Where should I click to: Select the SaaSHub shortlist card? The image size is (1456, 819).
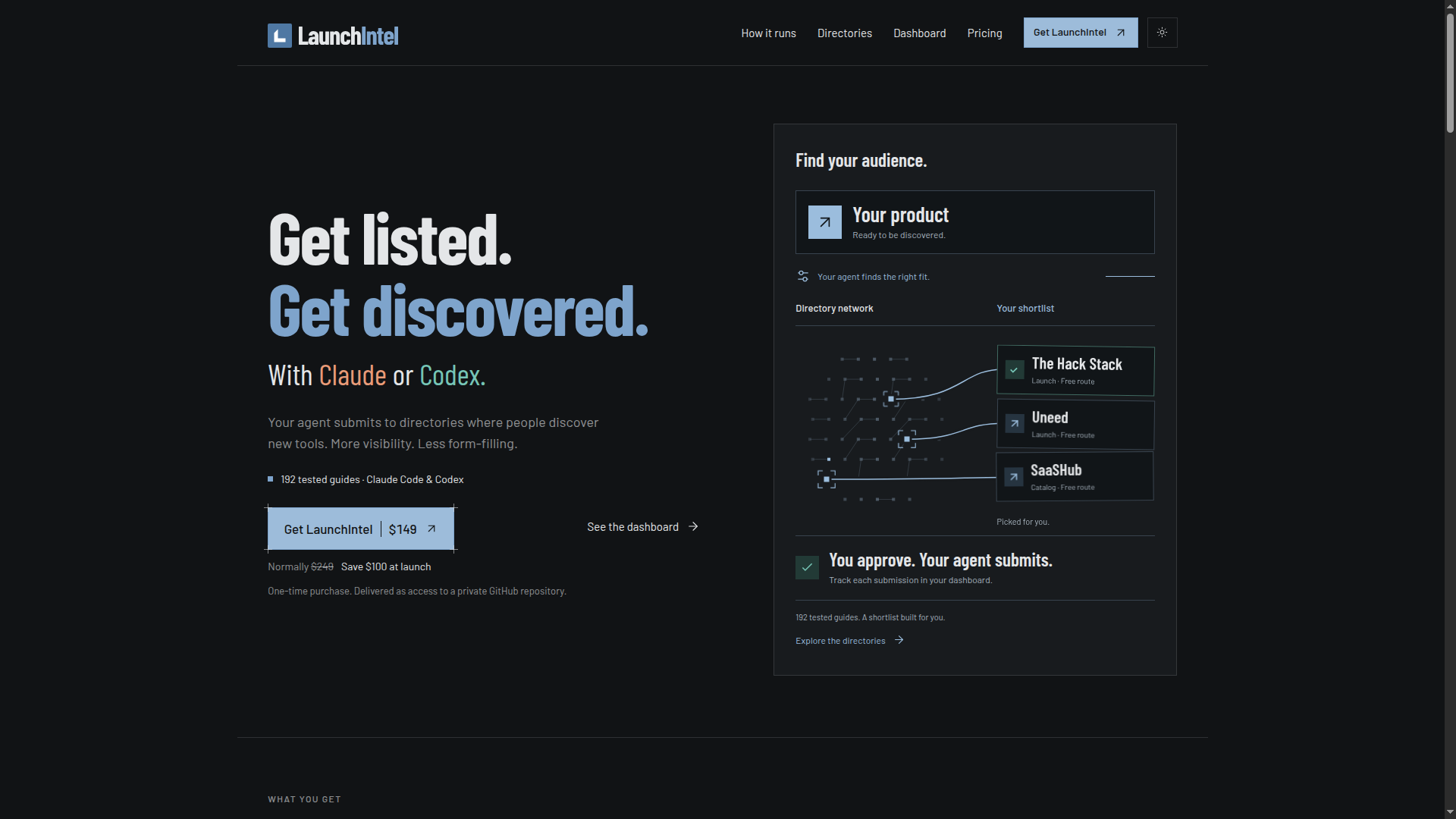1075,476
